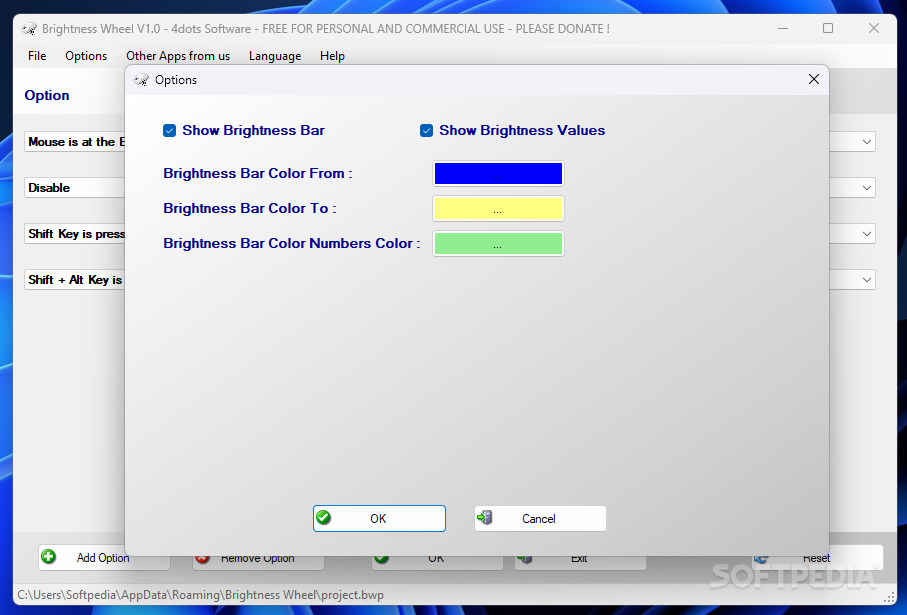
Task: Expand the Disable row dropdown arrow
Action: [867, 188]
